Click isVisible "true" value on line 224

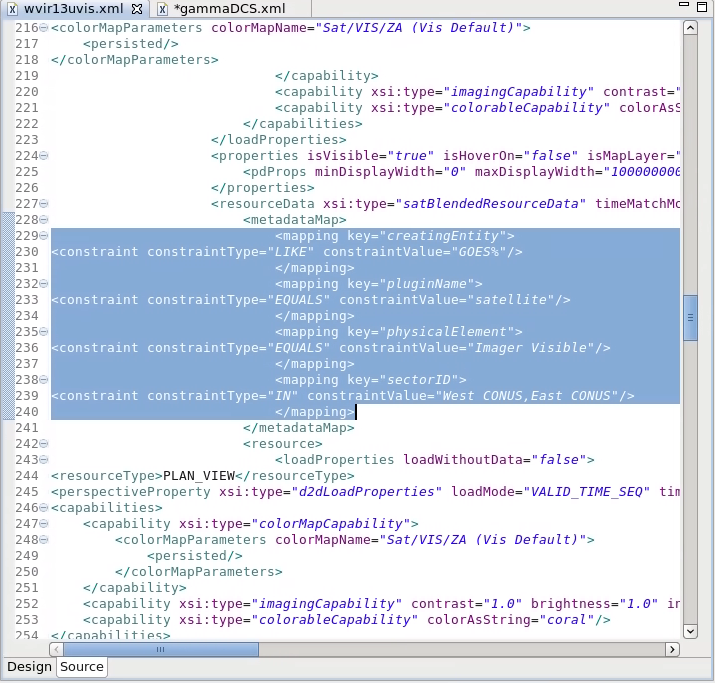411,155
